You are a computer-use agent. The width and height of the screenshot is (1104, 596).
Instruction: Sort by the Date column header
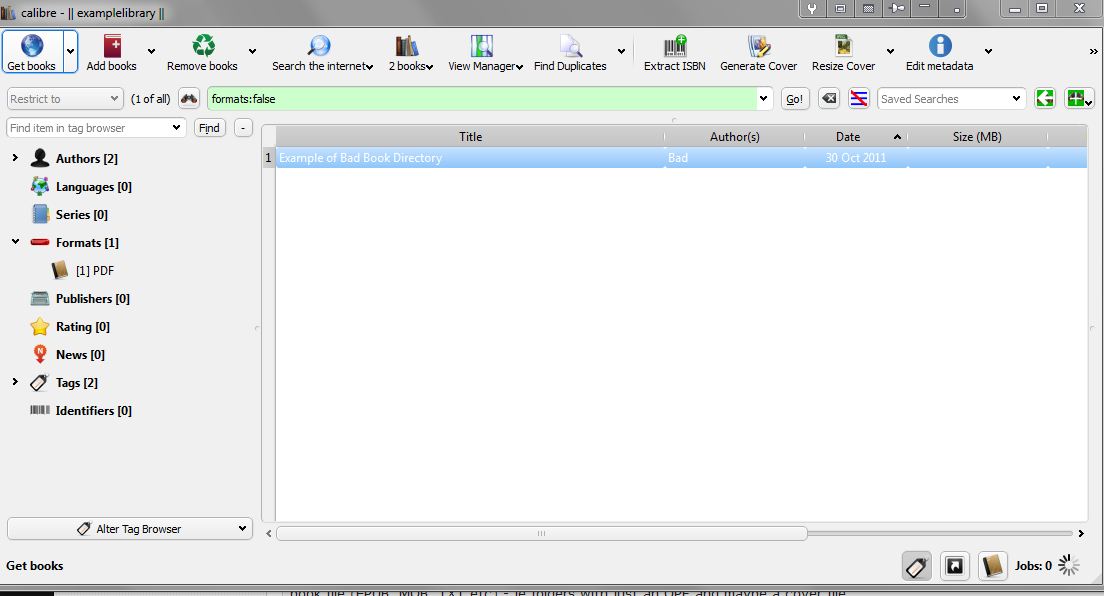click(855, 137)
